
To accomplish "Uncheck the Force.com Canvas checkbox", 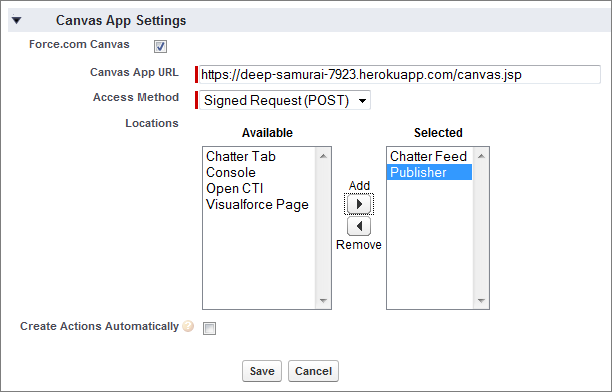I will coord(160,46).
